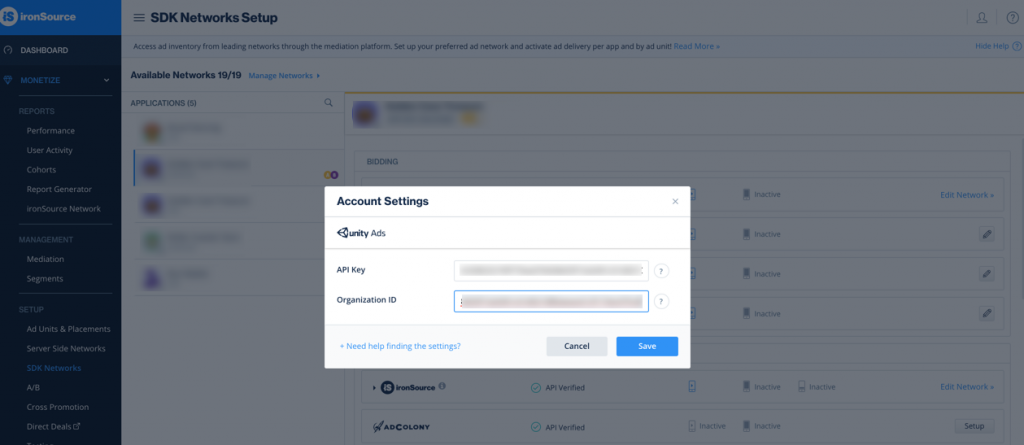Open the user account icon
The height and width of the screenshot is (445, 1024).
click(982, 18)
